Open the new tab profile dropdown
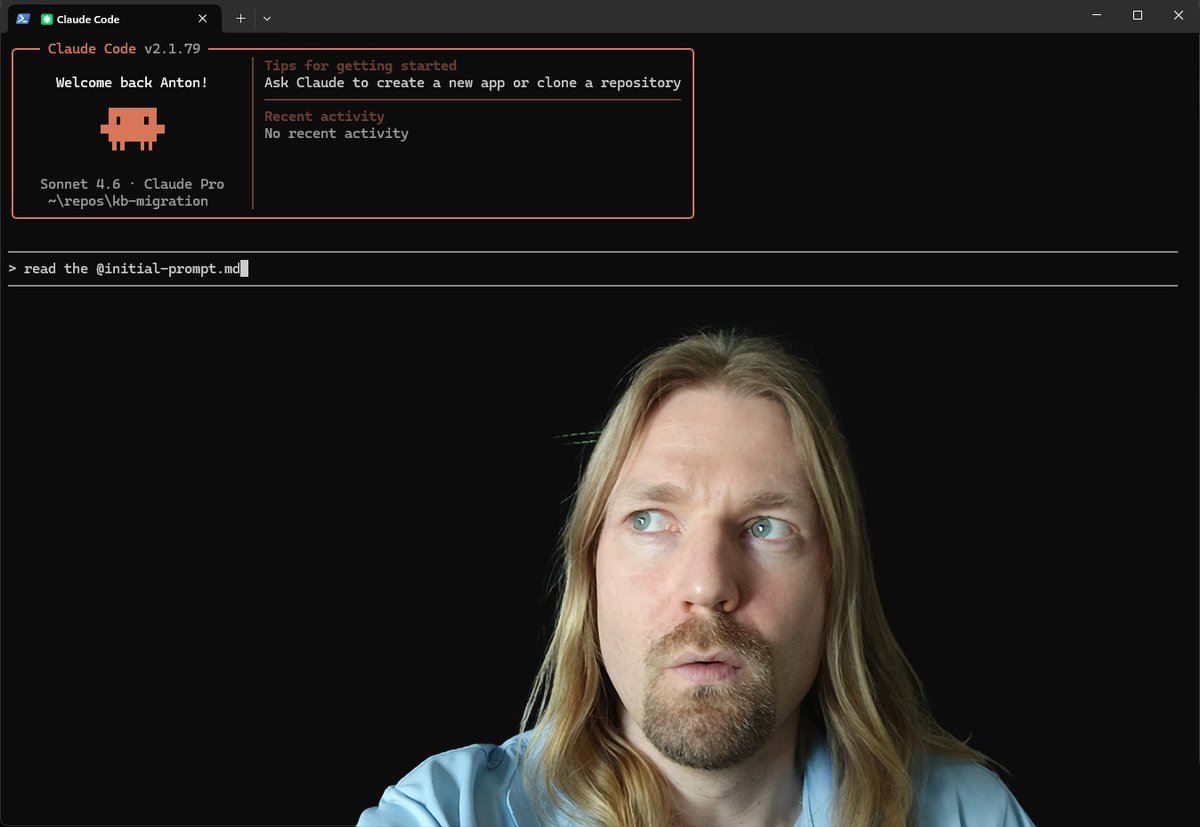This screenshot has height=827, width=1200. click(x=267, y=18)
